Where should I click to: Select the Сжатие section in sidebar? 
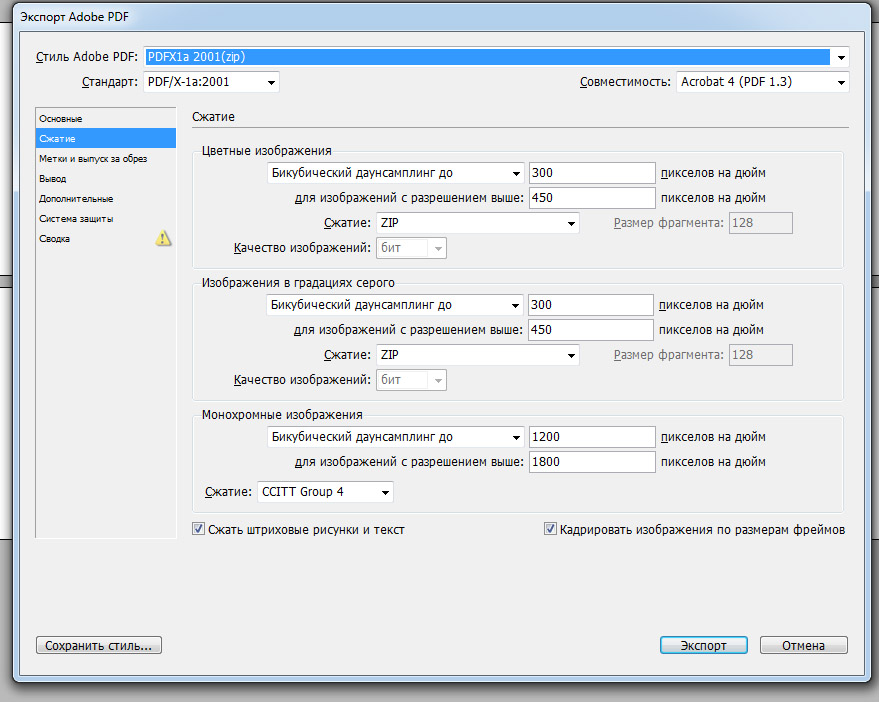click(105, 138)
